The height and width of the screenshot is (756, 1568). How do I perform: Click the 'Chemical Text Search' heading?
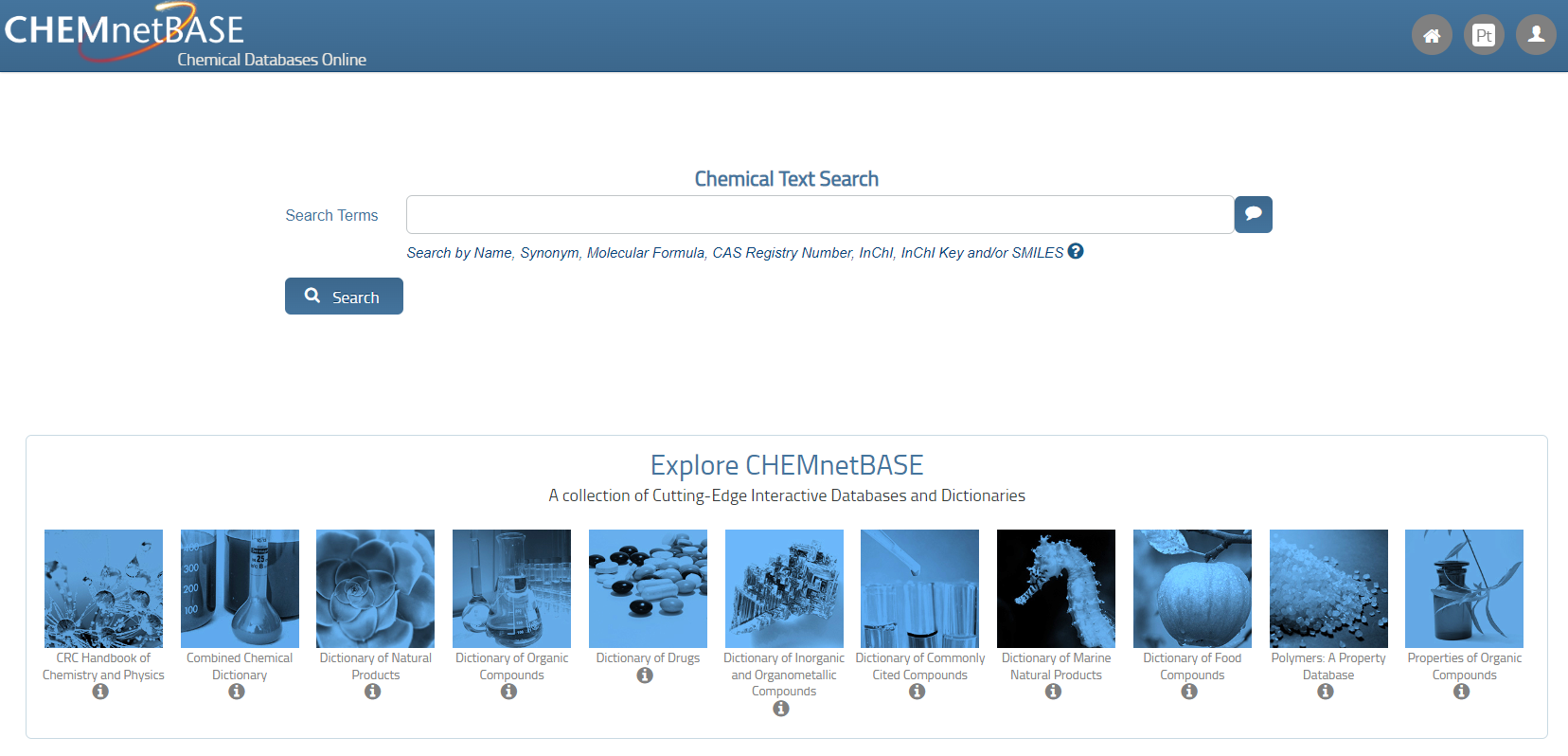pyautogui.click(x=787, y=179)
